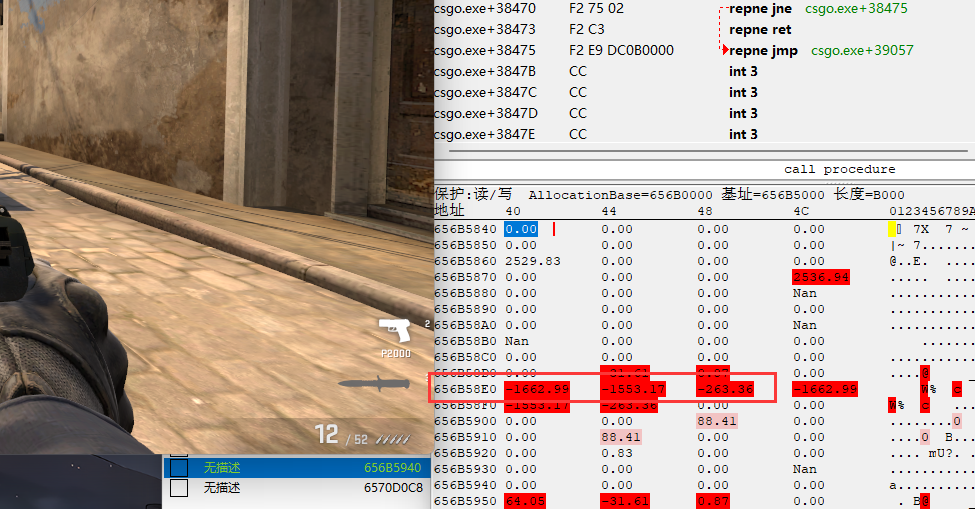Click memory address label 656B5930
975x509 pixels.
click(x=465, y=469)
